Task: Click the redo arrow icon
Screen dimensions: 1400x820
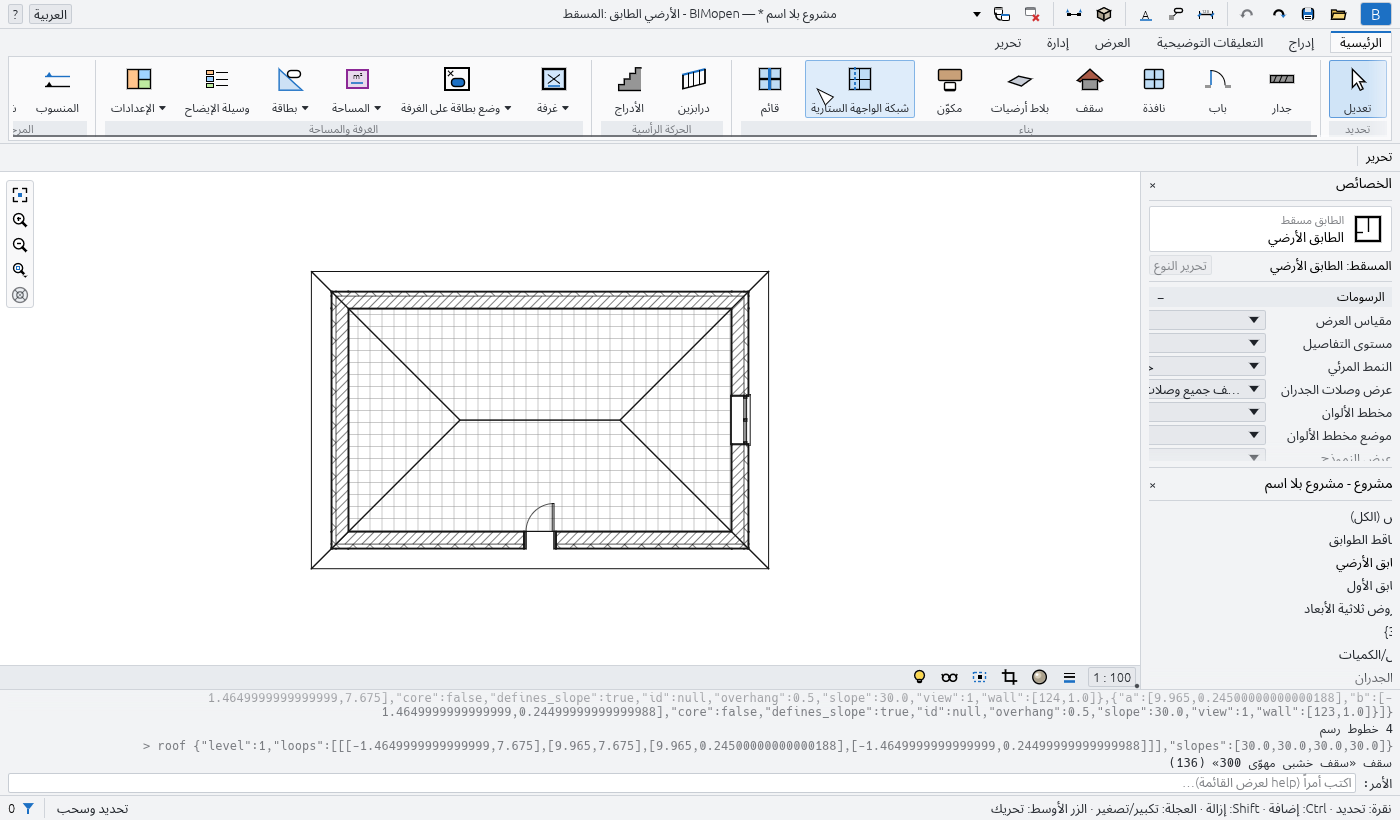Action: pos(1278,14)
